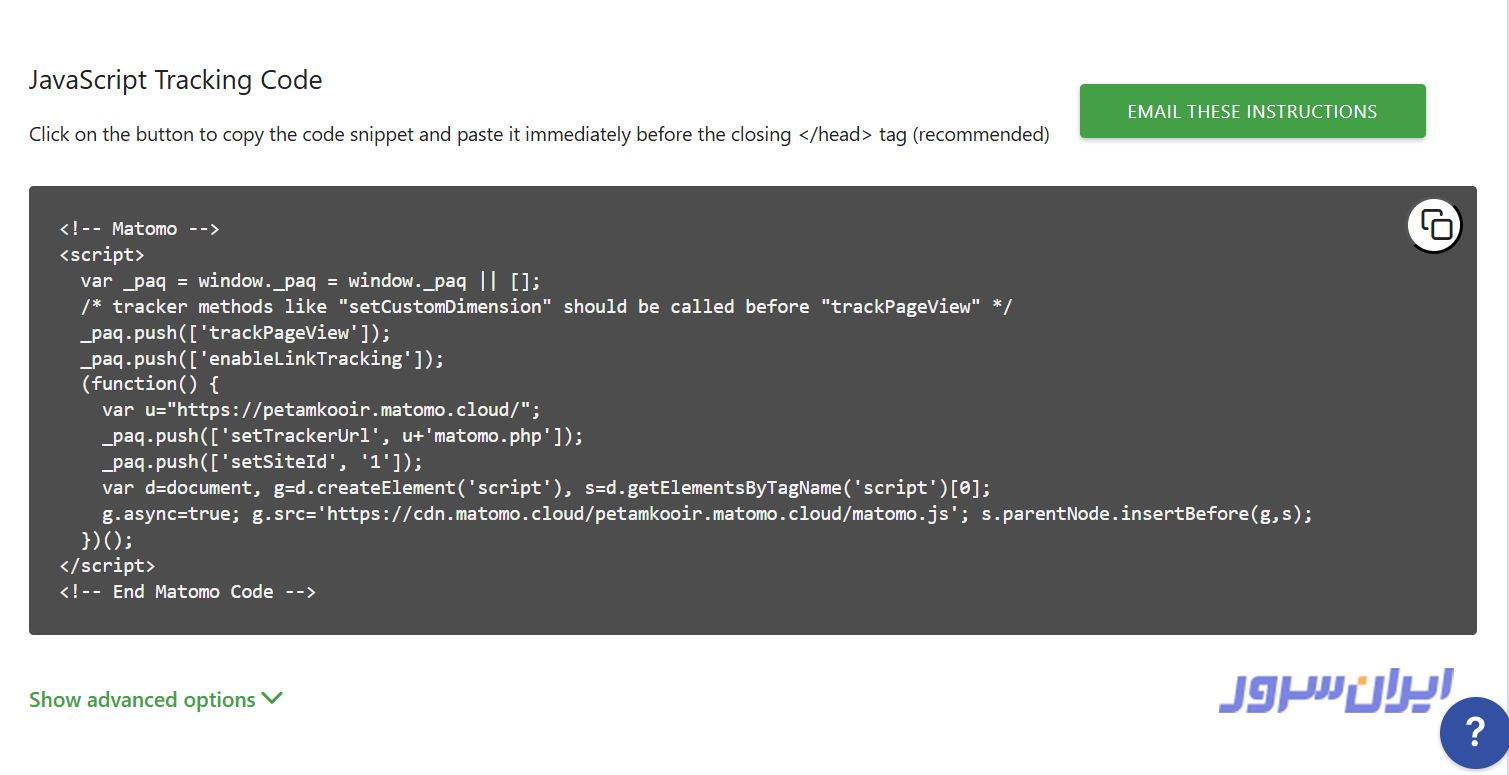Click the createElement script code line
This screenshot has height=775, width=1509.
[546, 488]
